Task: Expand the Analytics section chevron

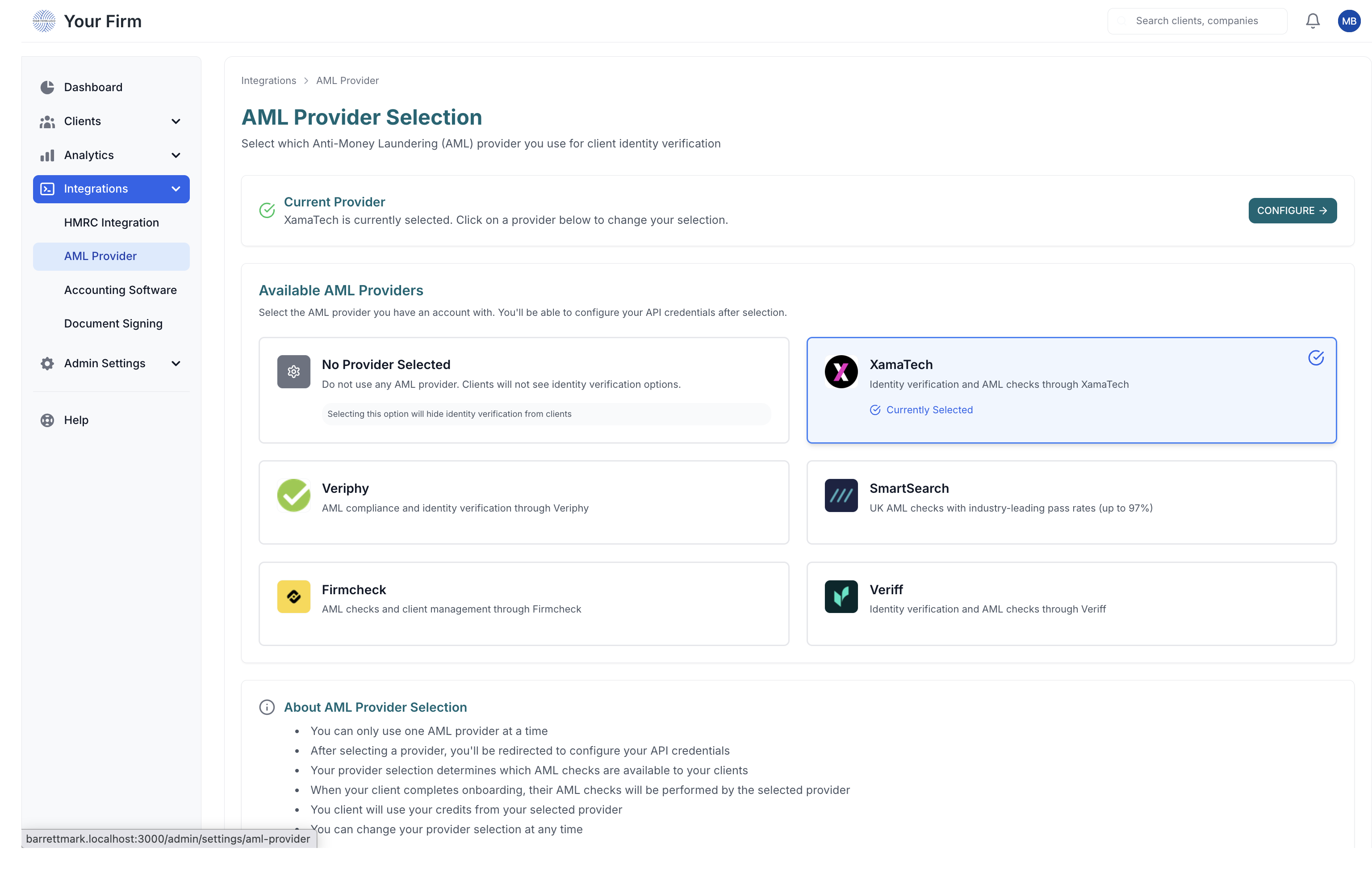Action: tap(176, 155)
